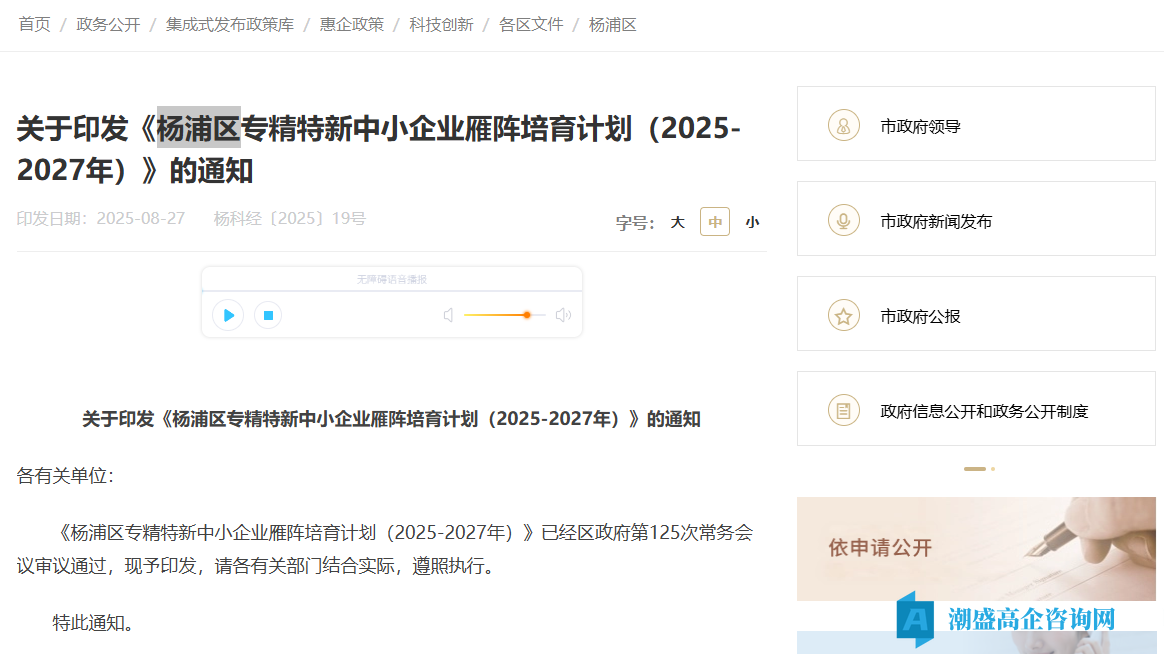Click the microphone icon for 市政府新闻发布
Image resolution: width=1164 pixels, height=654 pixels.
tap(843, 218)
